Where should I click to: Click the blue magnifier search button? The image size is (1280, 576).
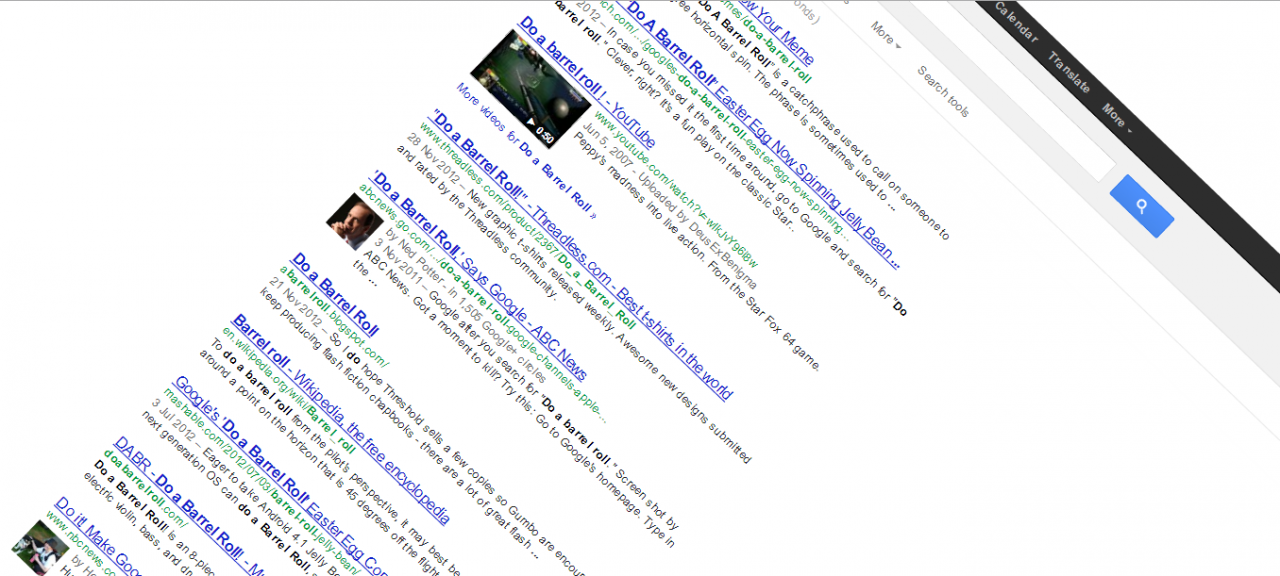(x=1142, y=206)
